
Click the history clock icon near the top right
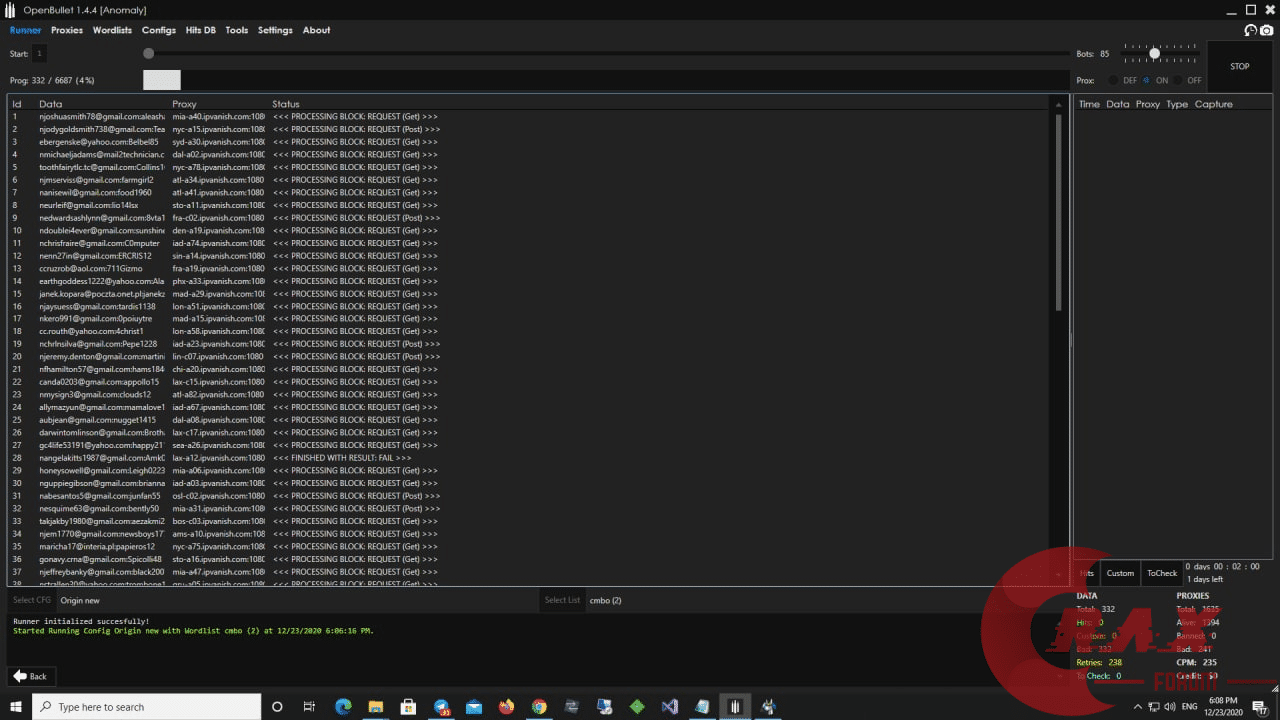(1250, 30)
